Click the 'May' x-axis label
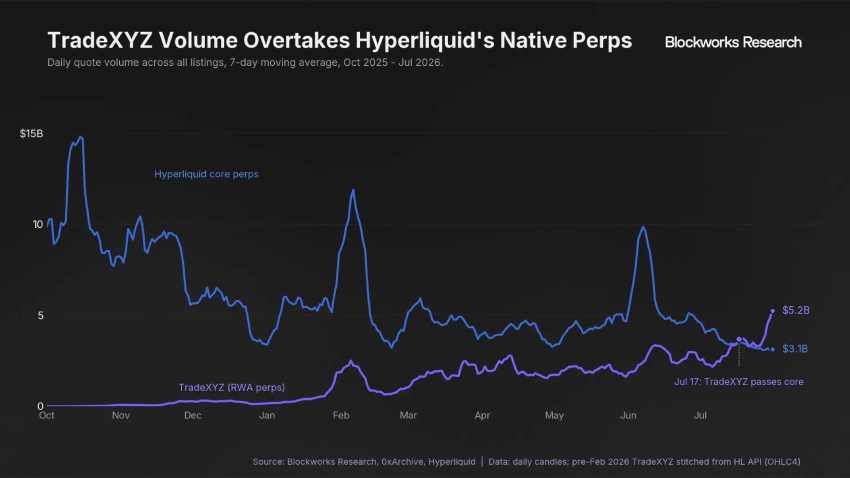 pos(554,416)
